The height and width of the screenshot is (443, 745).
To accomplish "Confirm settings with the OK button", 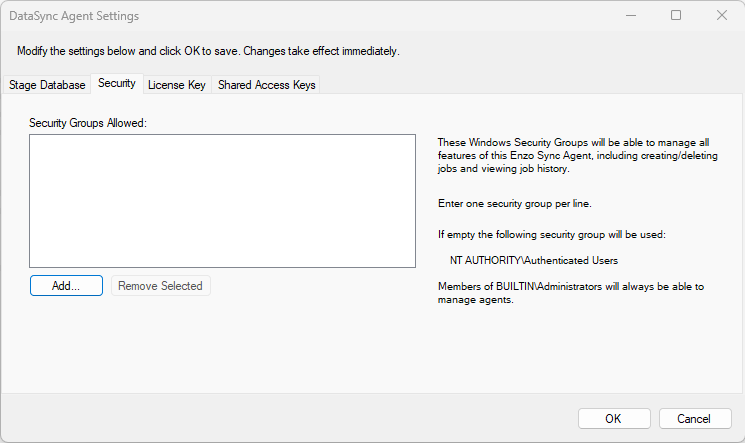I will pyautogui.click(x=614, y=419).
